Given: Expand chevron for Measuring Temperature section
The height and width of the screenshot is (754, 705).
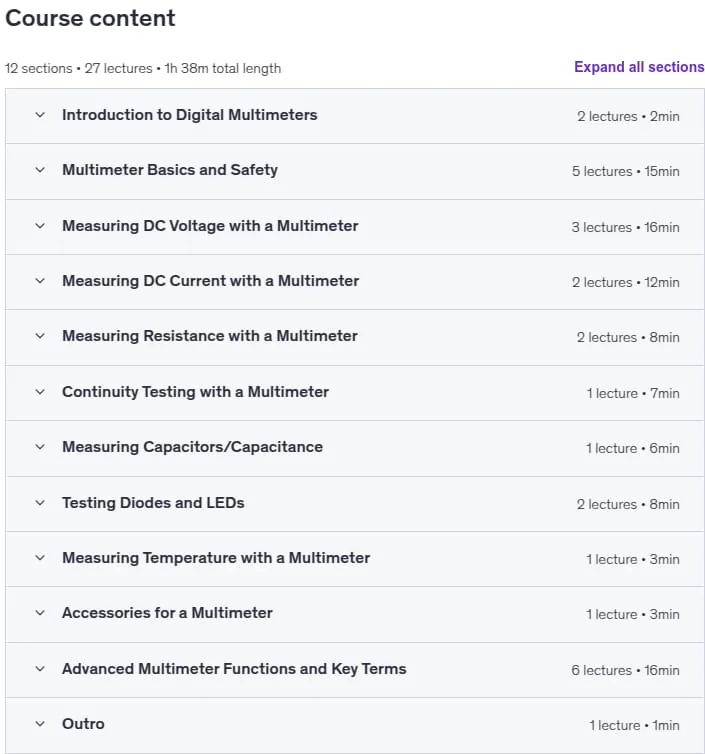Looking at the screenshot, I should (40, 558).
